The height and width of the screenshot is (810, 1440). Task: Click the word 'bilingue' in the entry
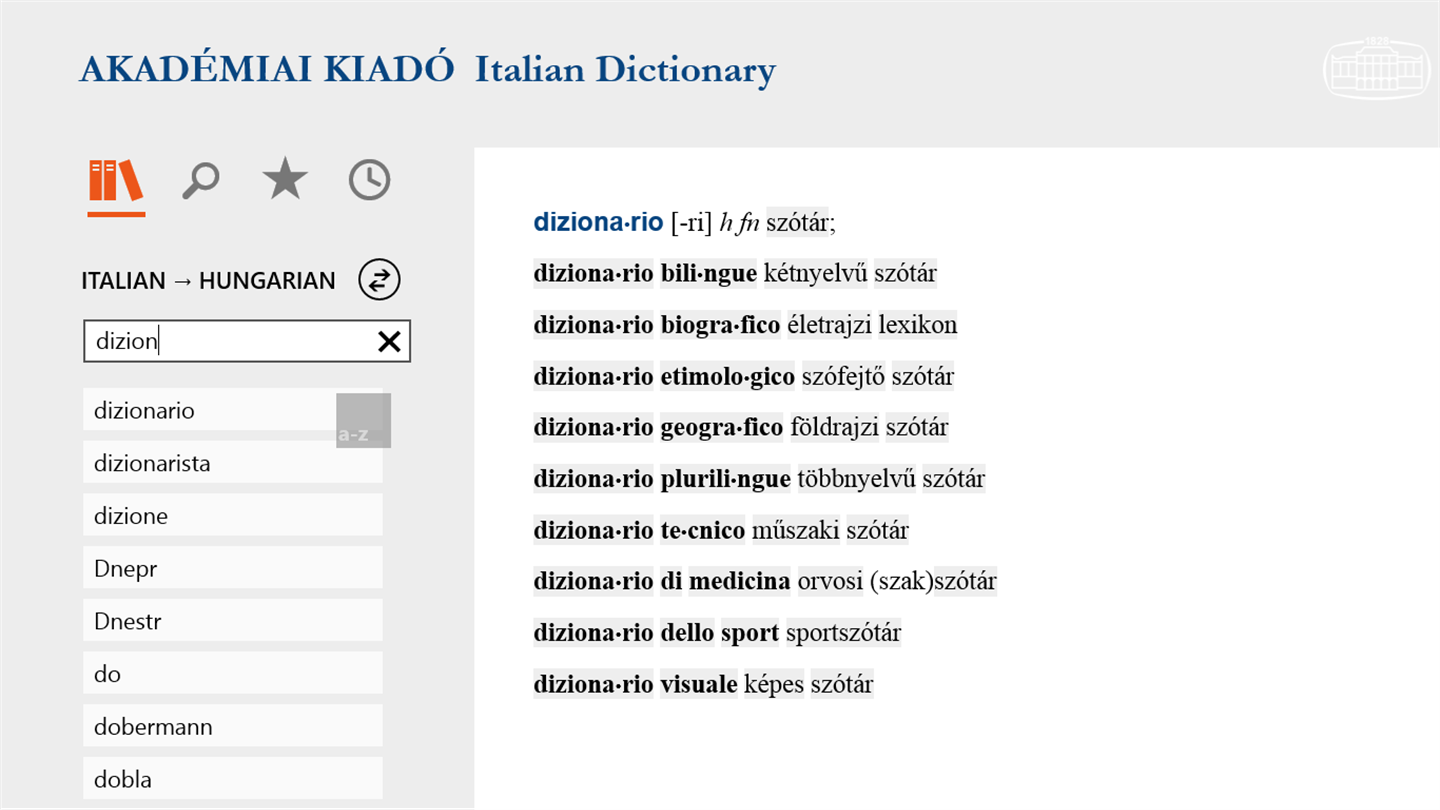(x=709, y=273)
